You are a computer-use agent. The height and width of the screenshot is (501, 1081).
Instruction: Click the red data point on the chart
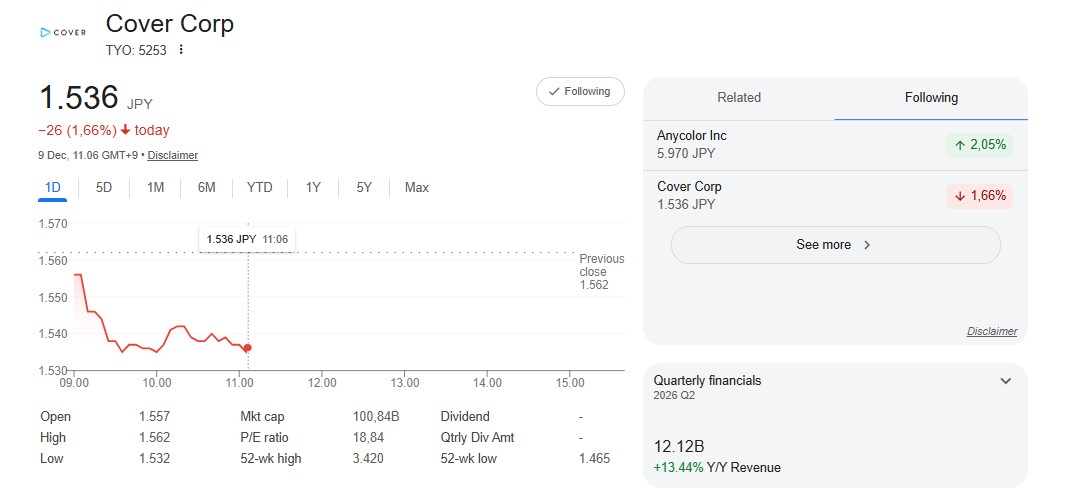[x=247, y=348]
